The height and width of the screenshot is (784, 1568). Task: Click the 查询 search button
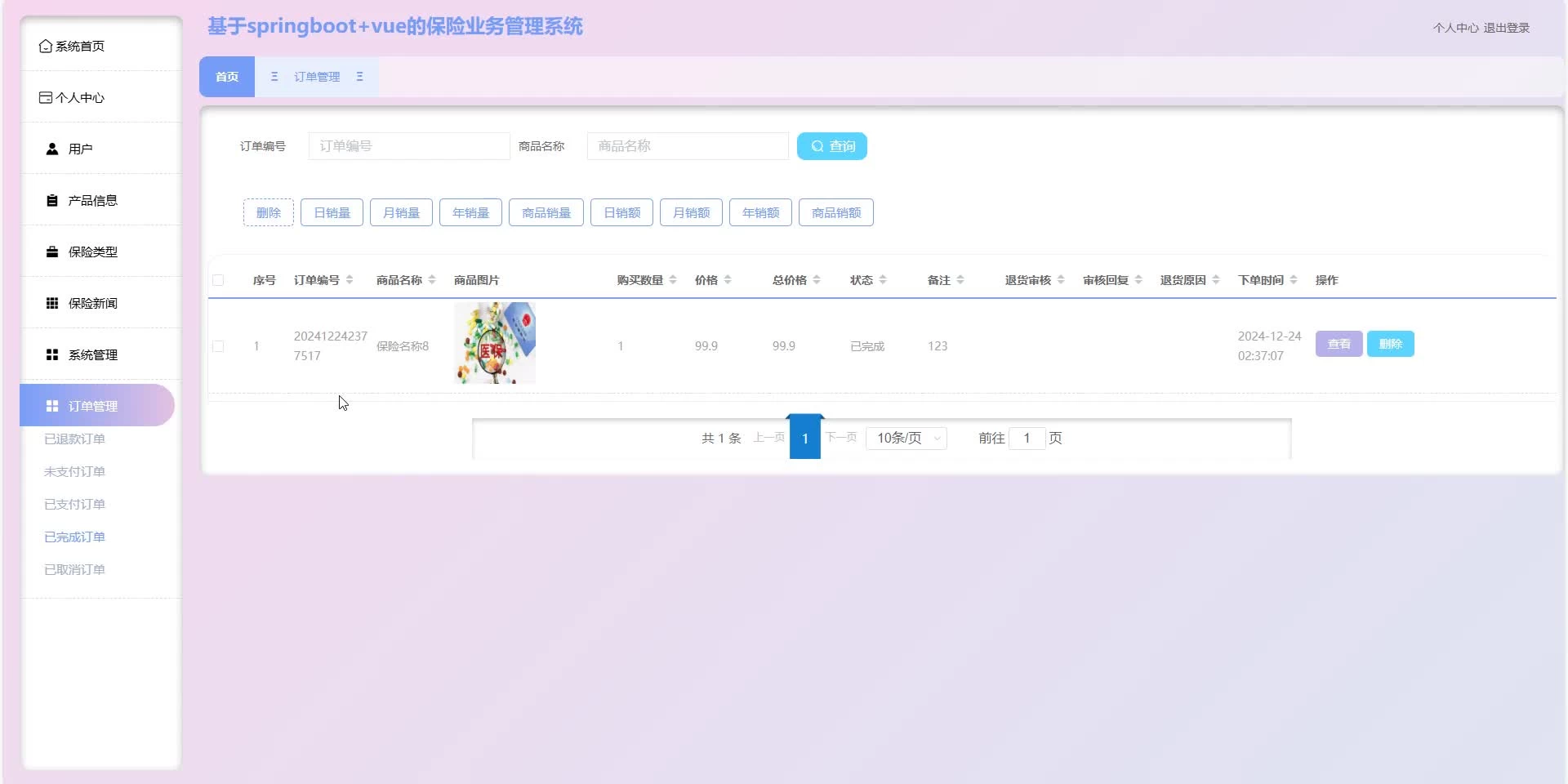coord(832,146)
